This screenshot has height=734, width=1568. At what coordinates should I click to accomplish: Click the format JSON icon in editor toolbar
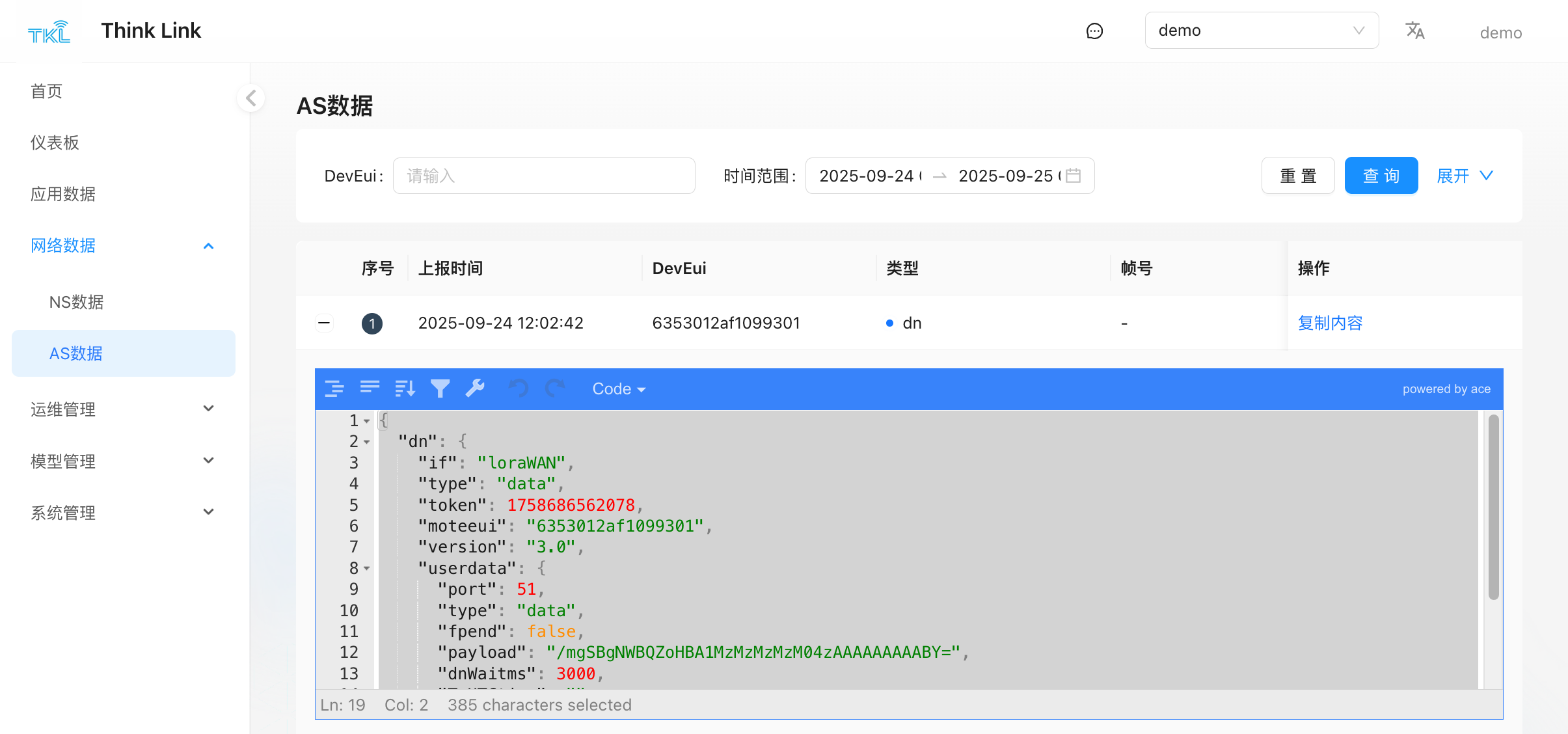coord(334,388)
